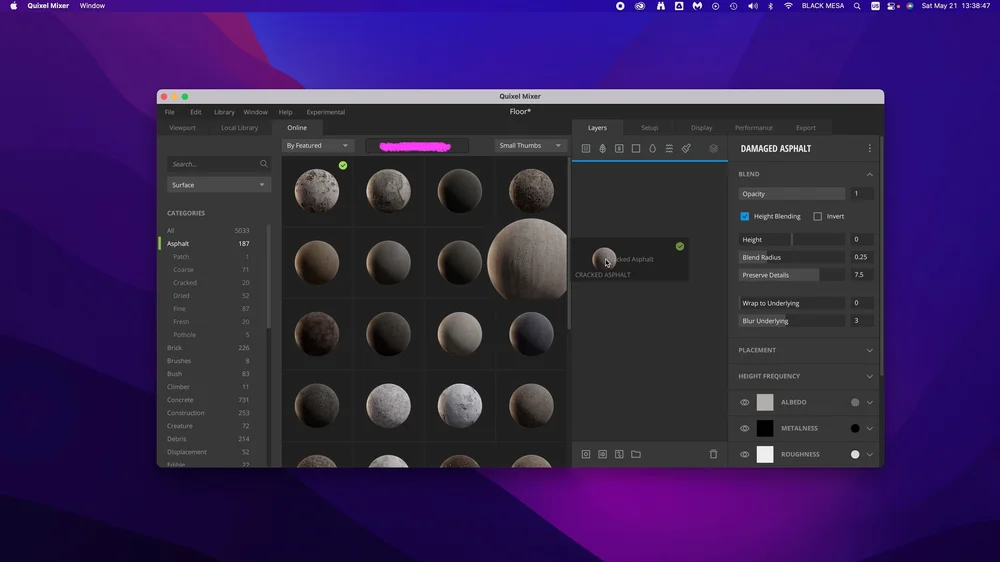
Task: Click the layer stack icon in layers toolbar
Action: pos(713,149)
